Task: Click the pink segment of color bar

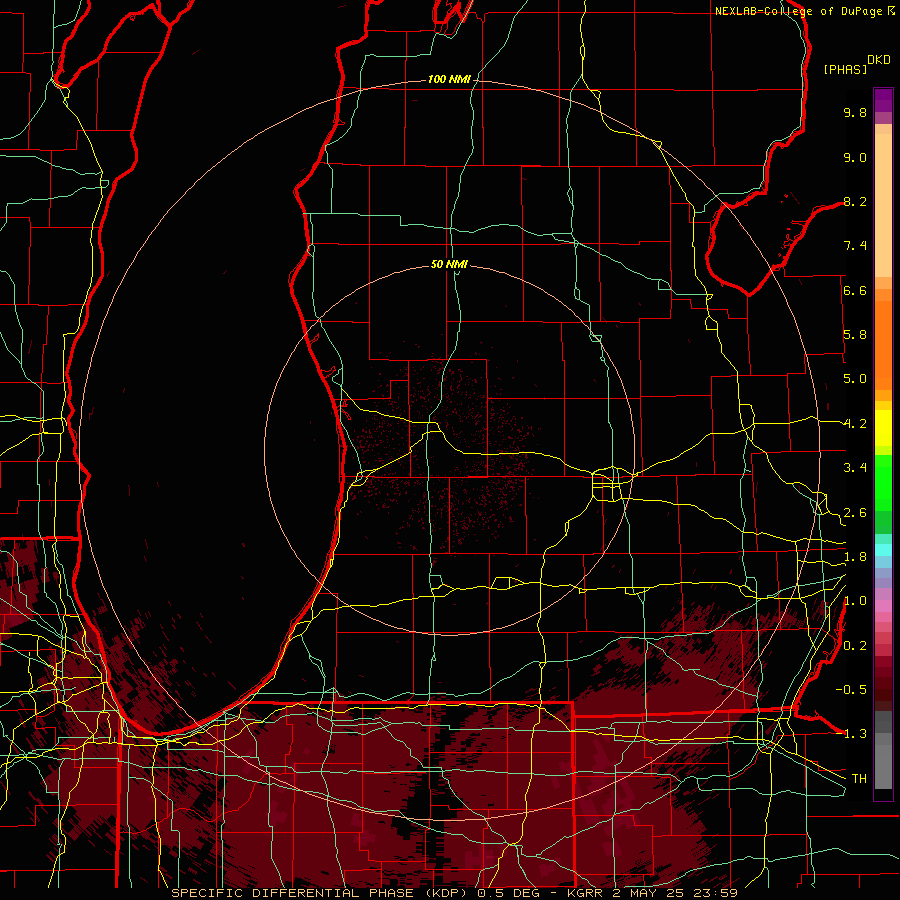Action: (x=883, y=606)
